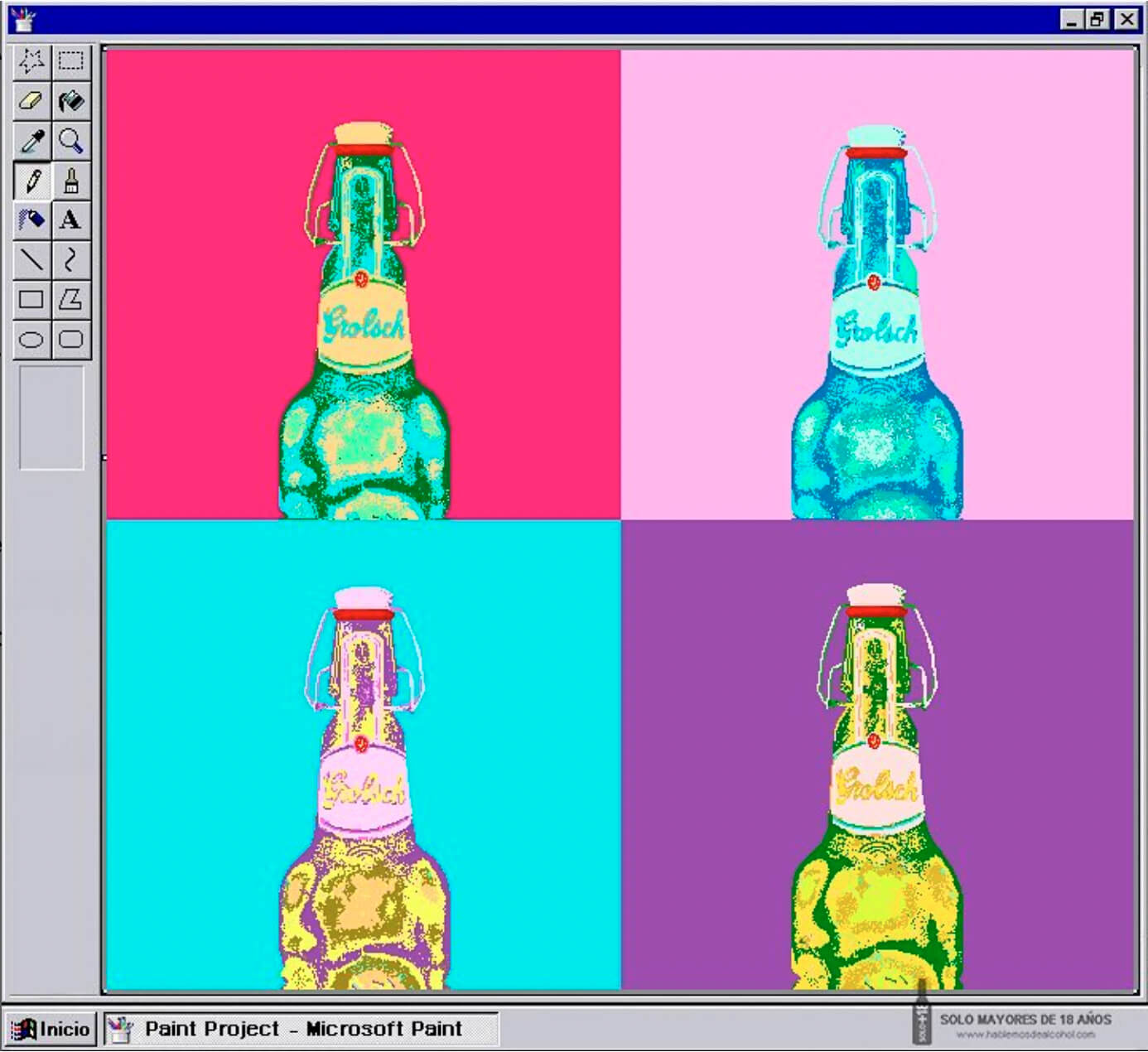
Task: Select the Magnifier tool
Action: 71,141
